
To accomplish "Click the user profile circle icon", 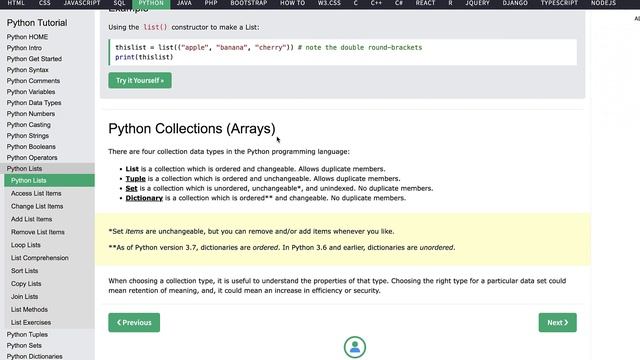I will [355, 347].
